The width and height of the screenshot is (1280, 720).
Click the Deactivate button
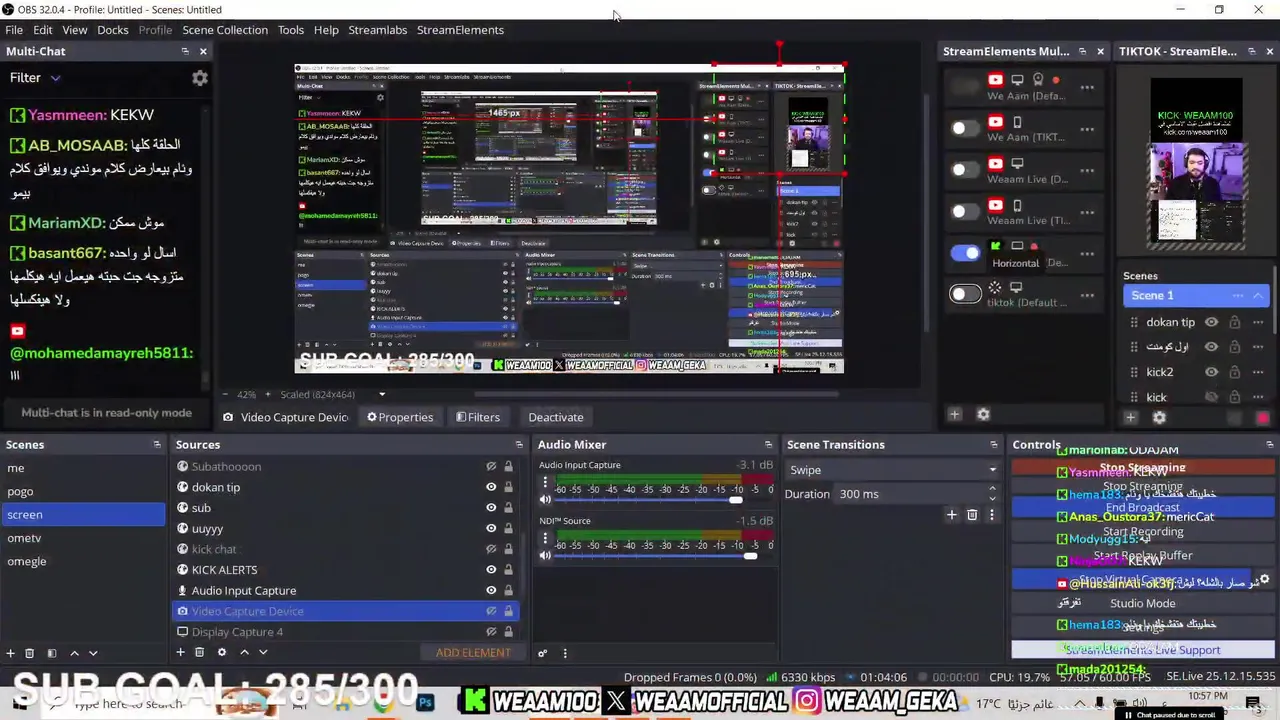556,417
